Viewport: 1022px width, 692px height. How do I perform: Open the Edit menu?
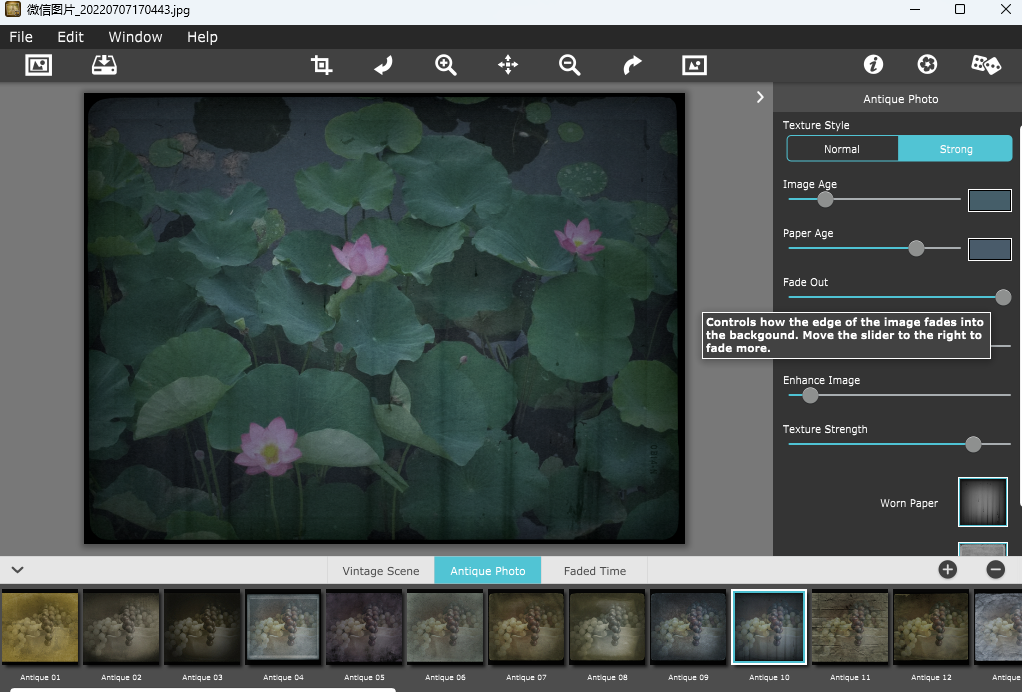coord(70,37)
